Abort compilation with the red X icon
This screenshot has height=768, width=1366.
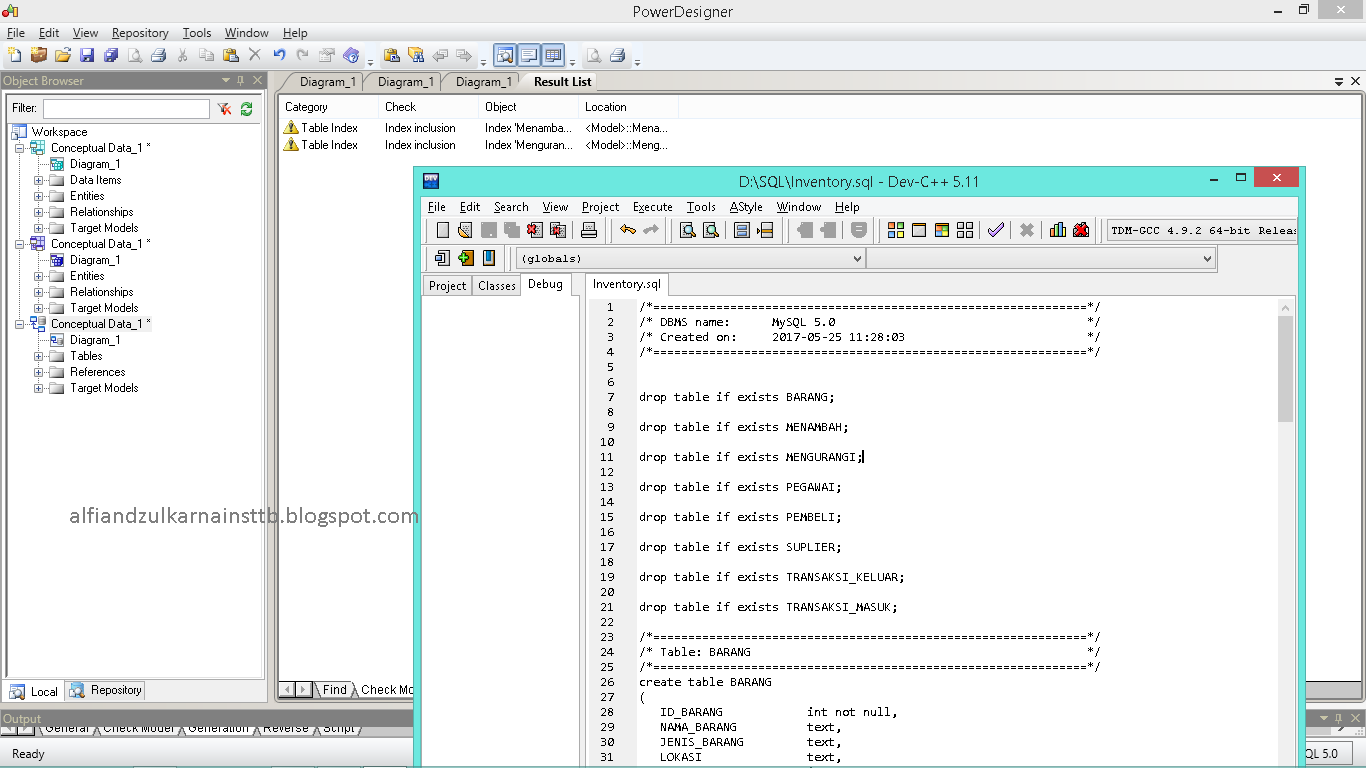click(x=1025, y=230)
